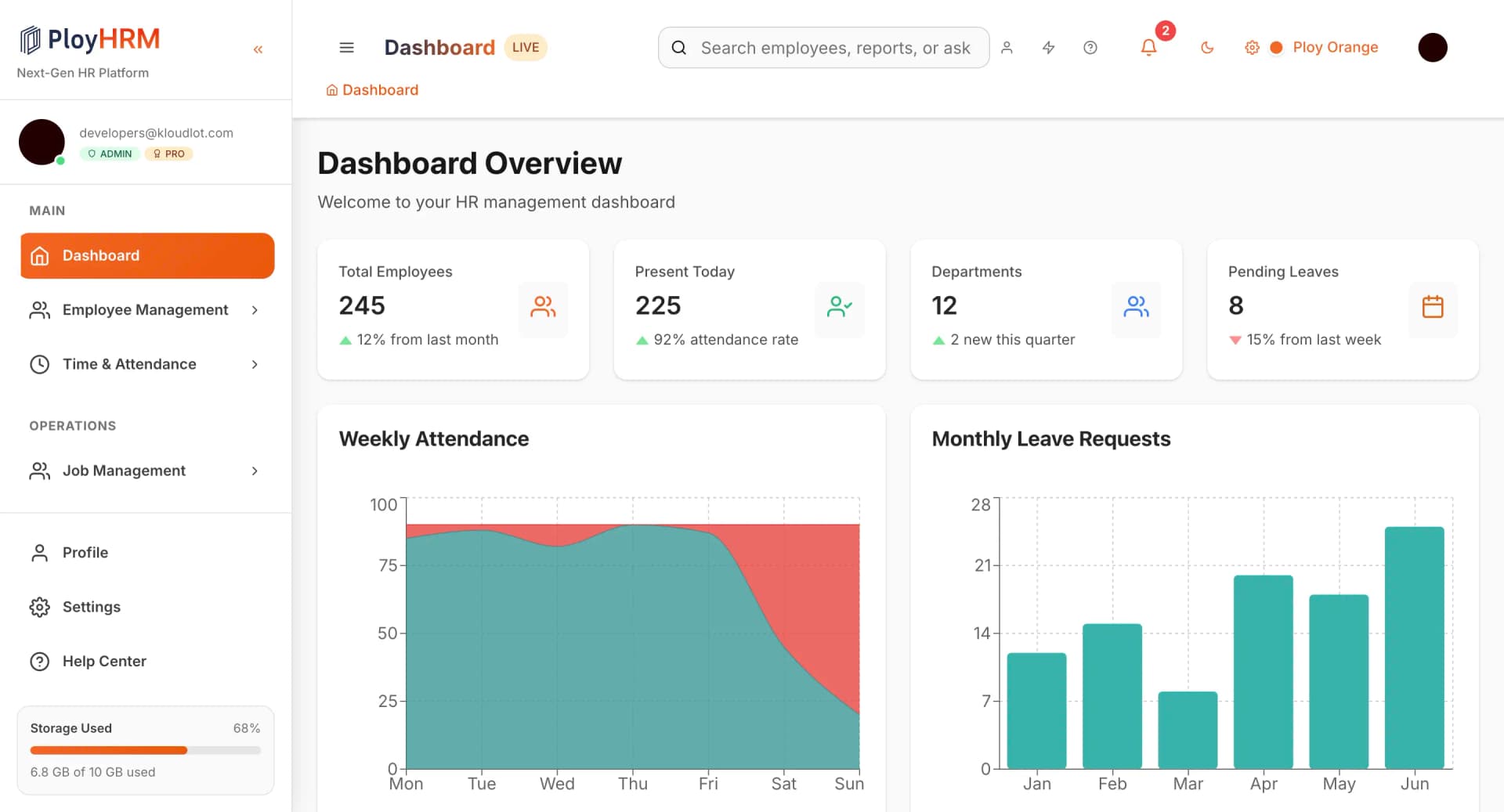Open Profile from the sidebar
This screenshot has height=812, width=1504.
(85, 552)
